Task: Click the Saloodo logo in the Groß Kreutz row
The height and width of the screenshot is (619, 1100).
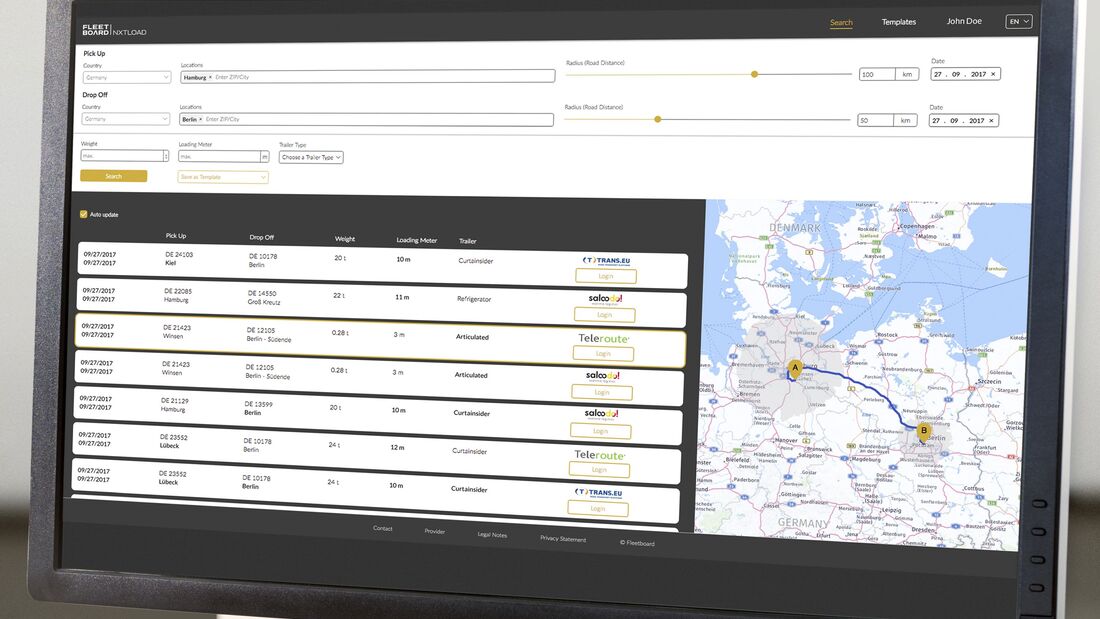Action: pyautogui.click(x=605, y=298)
